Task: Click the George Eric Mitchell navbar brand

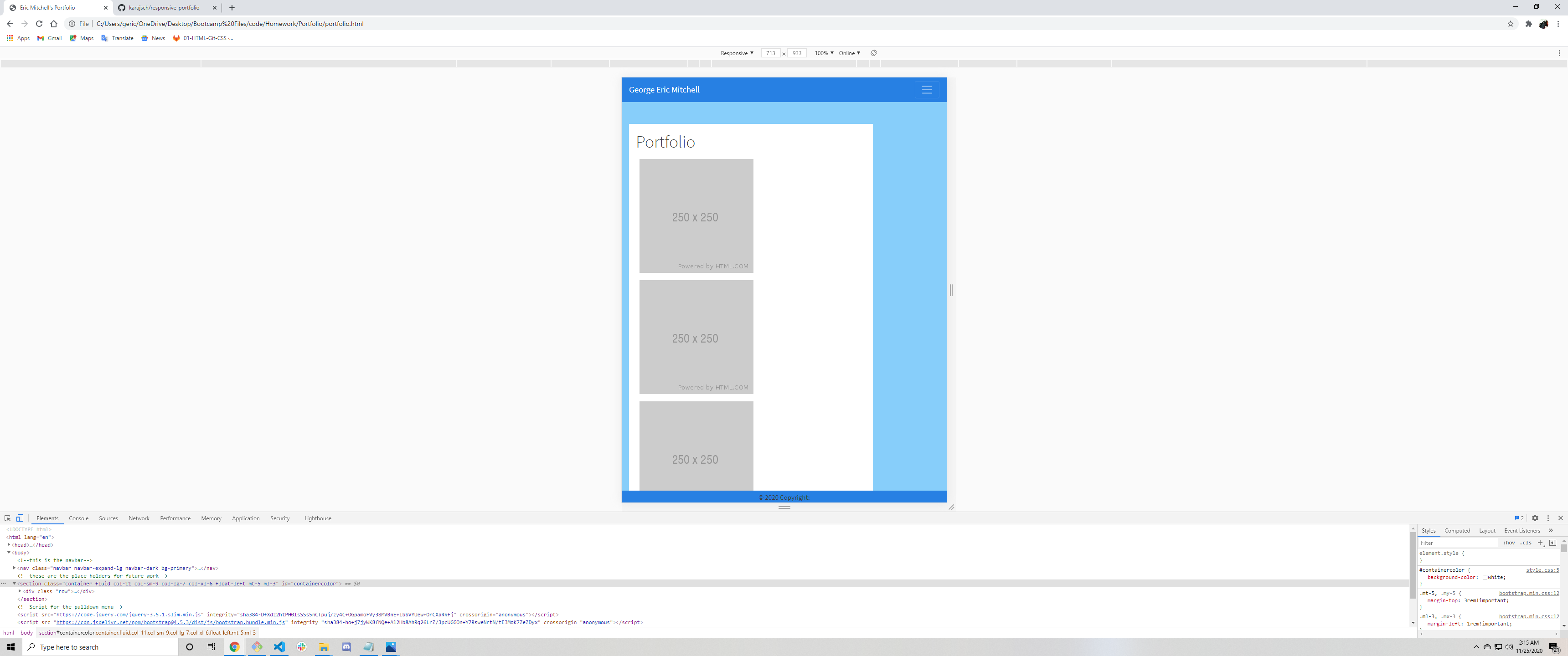Action: coord(664,89)
